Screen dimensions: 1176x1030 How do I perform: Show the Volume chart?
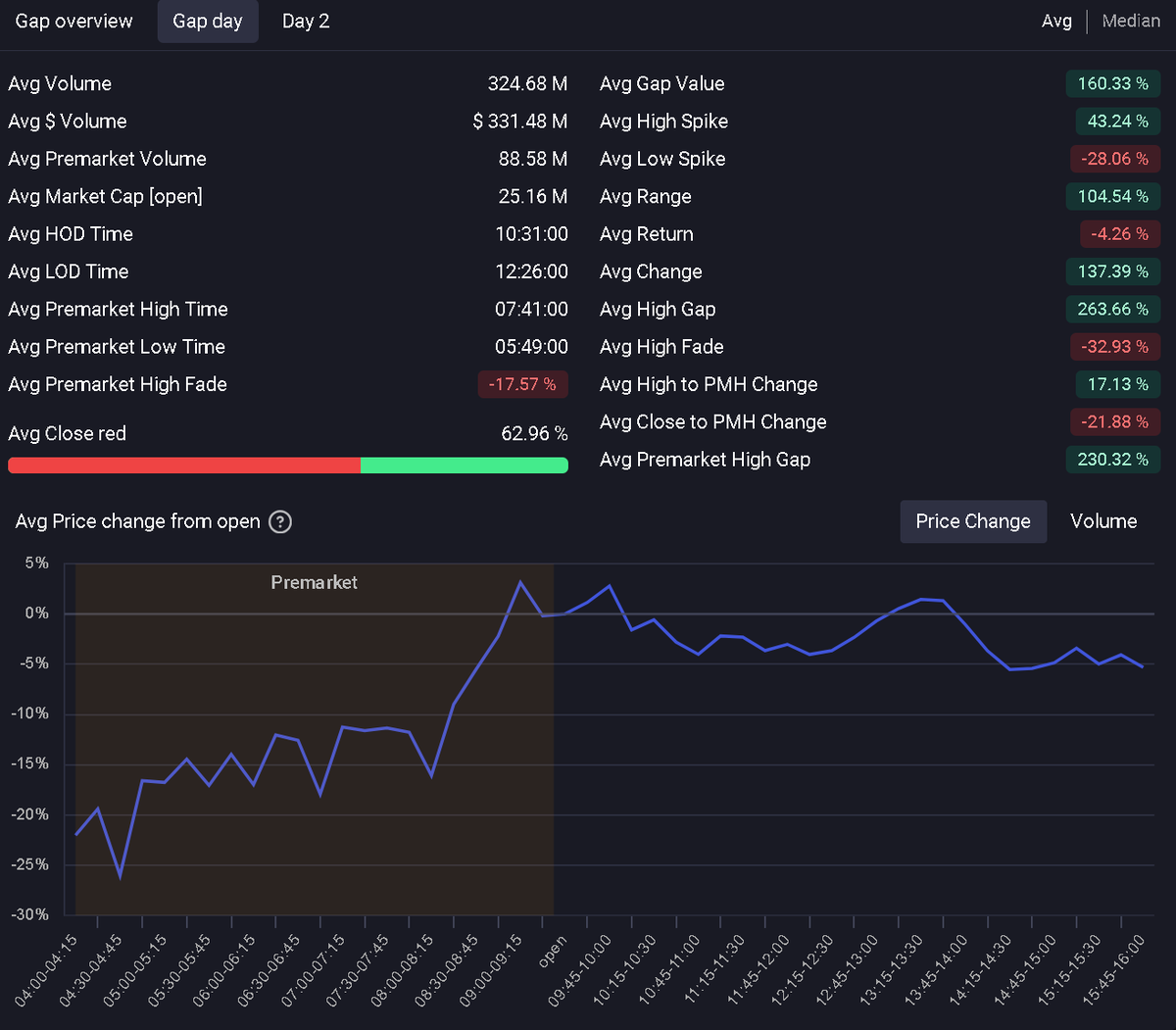click(x=1103, y=521)
